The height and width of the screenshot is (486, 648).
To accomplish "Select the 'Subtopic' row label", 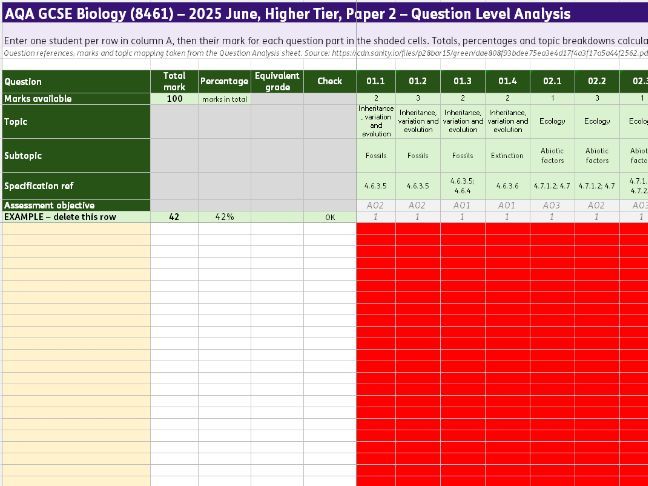I will [x=76, y=156].
